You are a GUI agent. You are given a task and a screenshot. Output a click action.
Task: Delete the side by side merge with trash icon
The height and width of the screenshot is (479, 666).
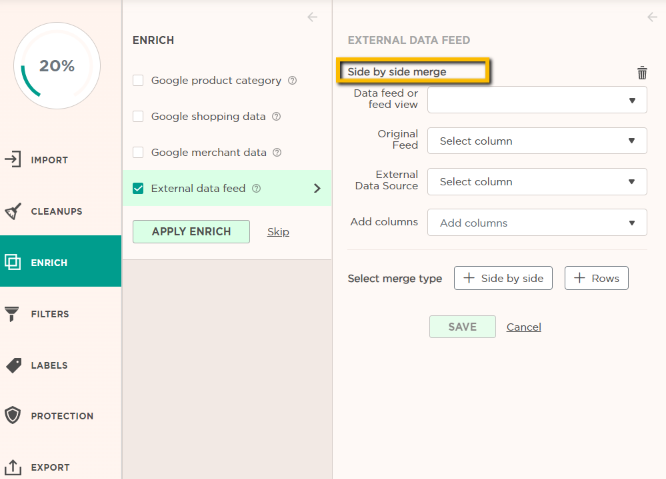click(x=642, y=73)
